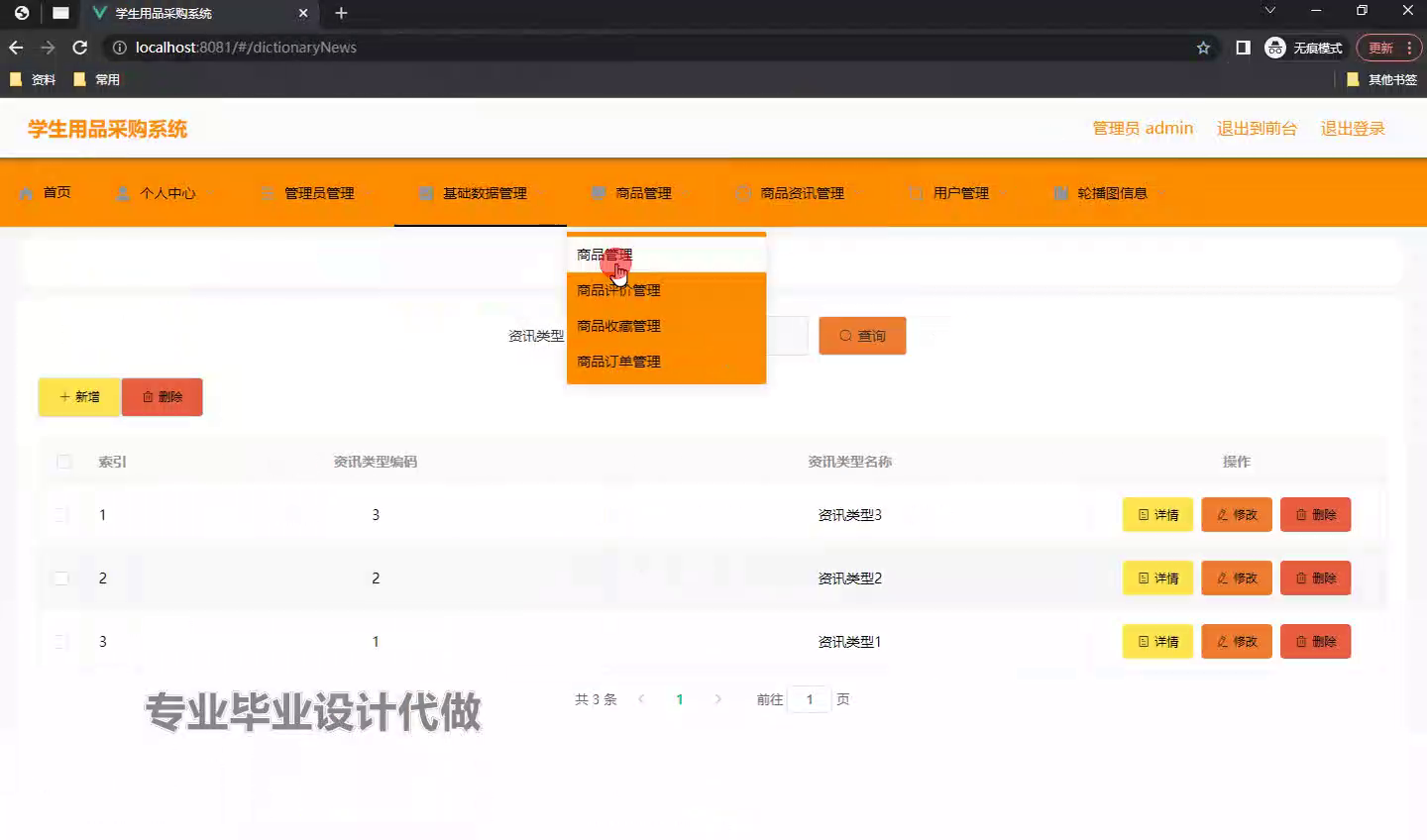This screenshot has height=840, width=1427.
Task: Click the 前往 page number input
Action: 810,699
